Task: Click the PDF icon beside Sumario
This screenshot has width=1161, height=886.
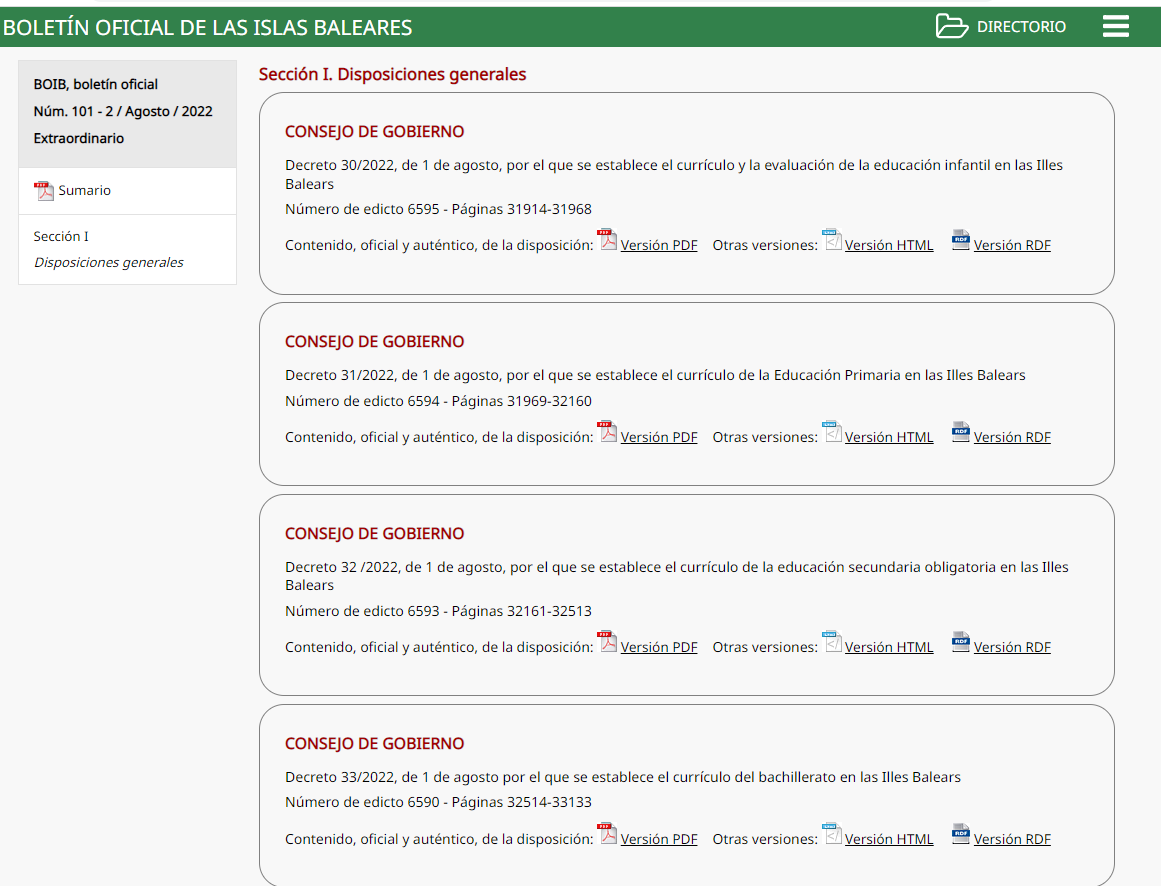Action: click(x=43, y=191)
